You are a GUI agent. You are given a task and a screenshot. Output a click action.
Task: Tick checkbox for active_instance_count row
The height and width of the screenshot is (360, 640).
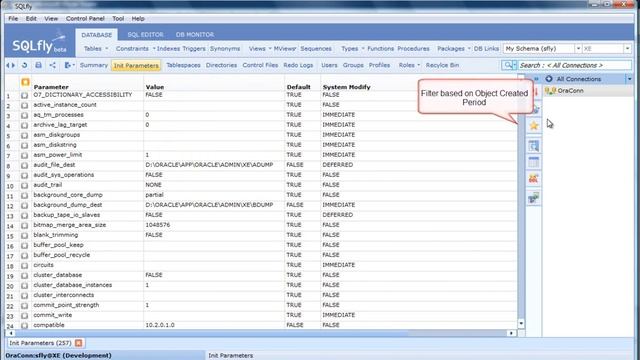tap(24, 105)
